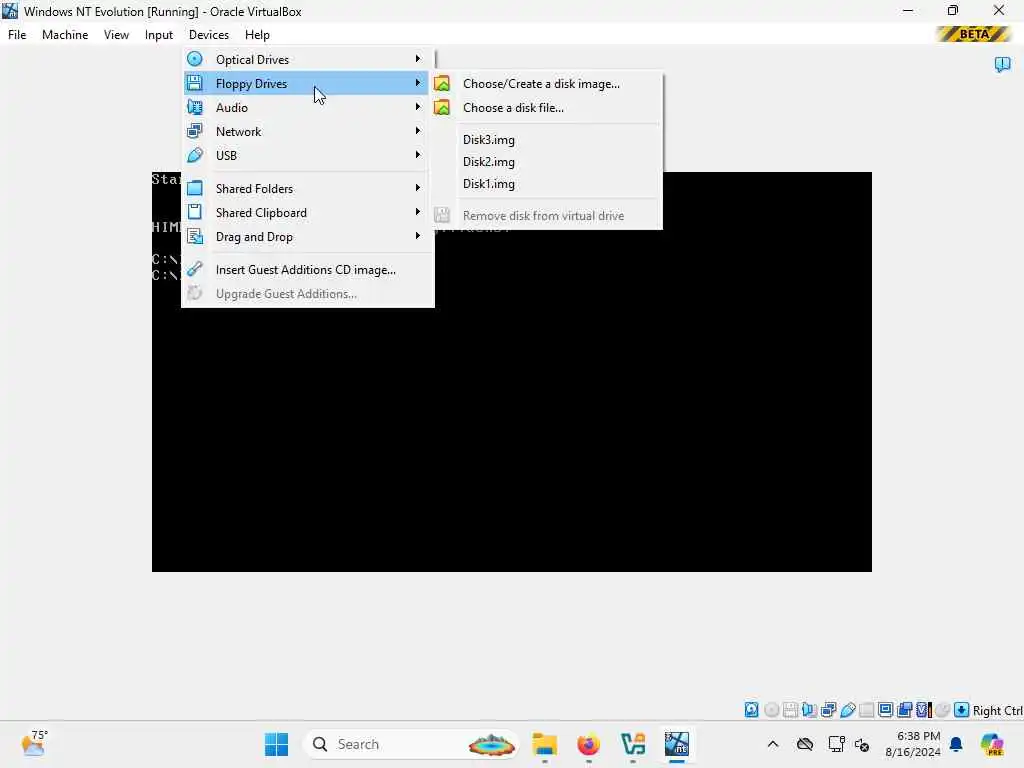The width and height of the screenshot is (1024, 768).
Task: Click the notification bell icon
Action: click(x=956, y=744)
